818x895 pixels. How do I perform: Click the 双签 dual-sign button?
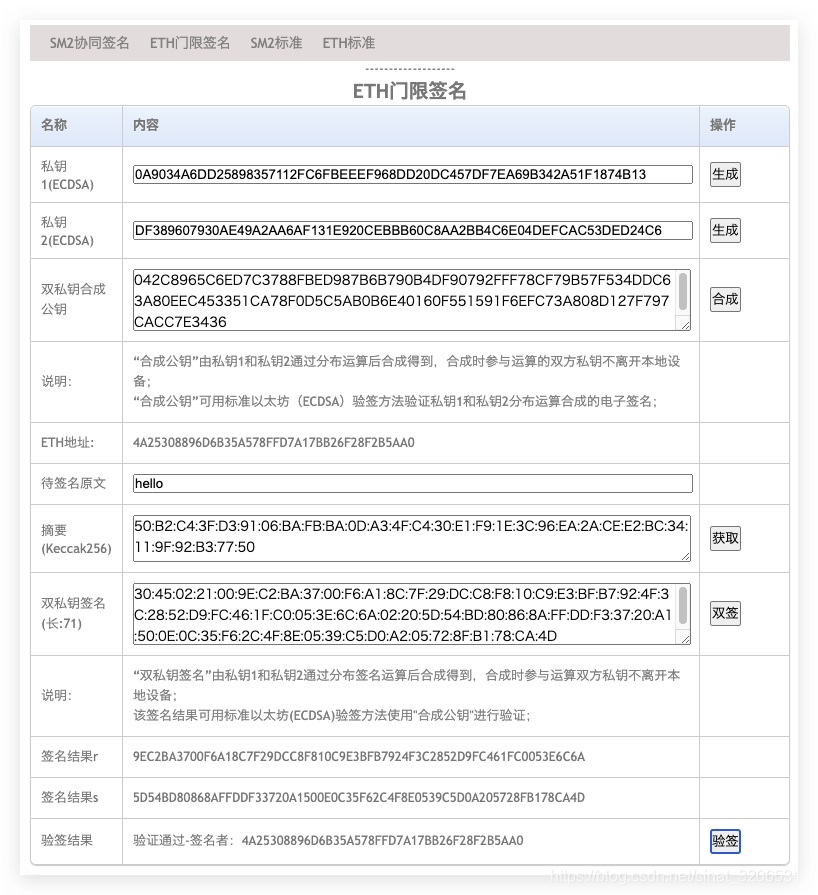(725, 613)
